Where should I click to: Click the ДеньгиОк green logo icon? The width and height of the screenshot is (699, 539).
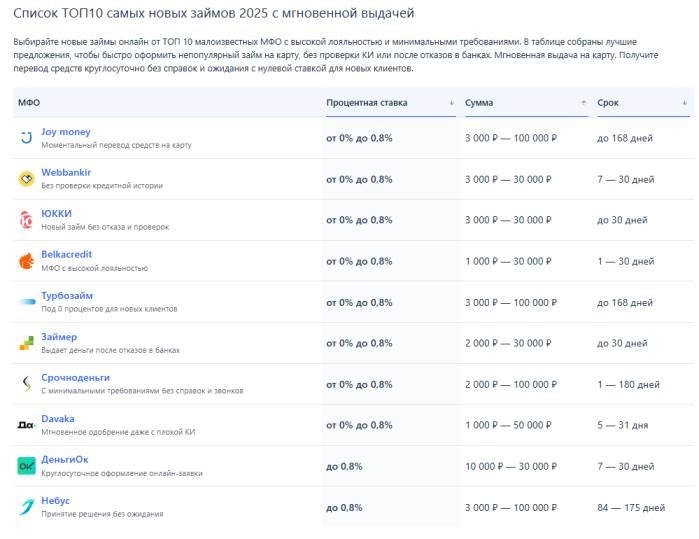coord(26,466)
